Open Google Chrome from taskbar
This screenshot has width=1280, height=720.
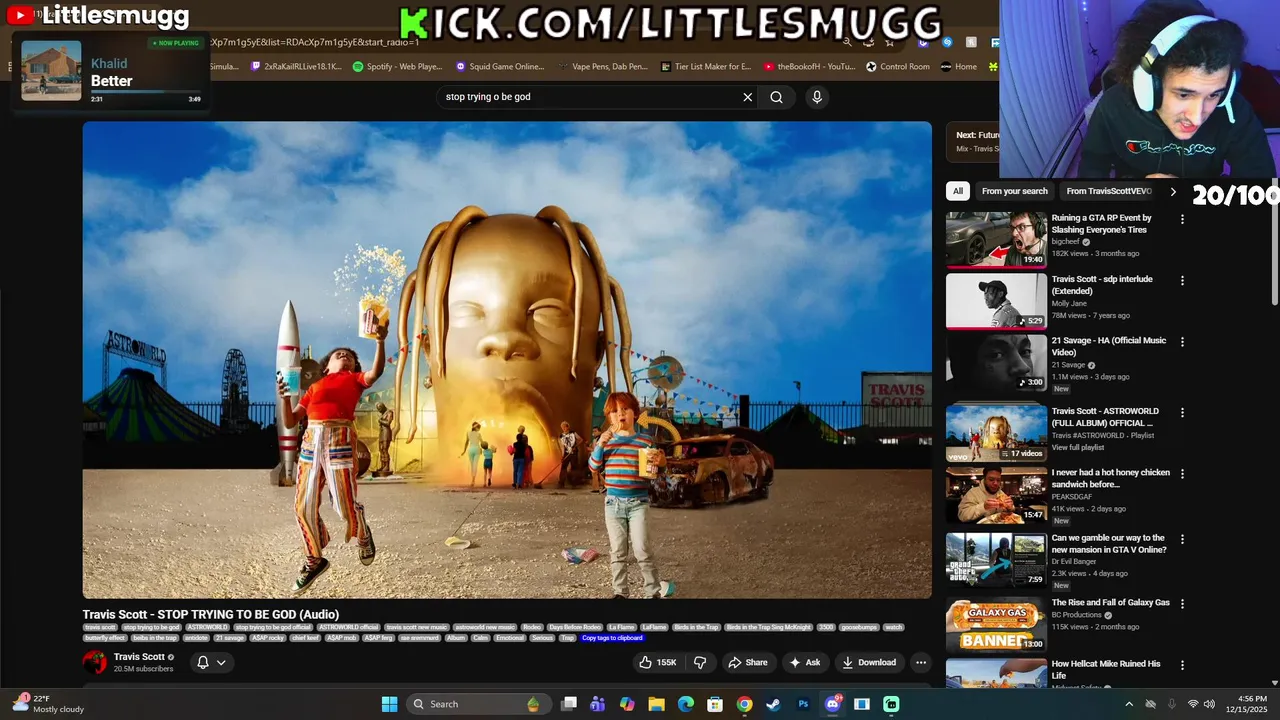[744, 704]
